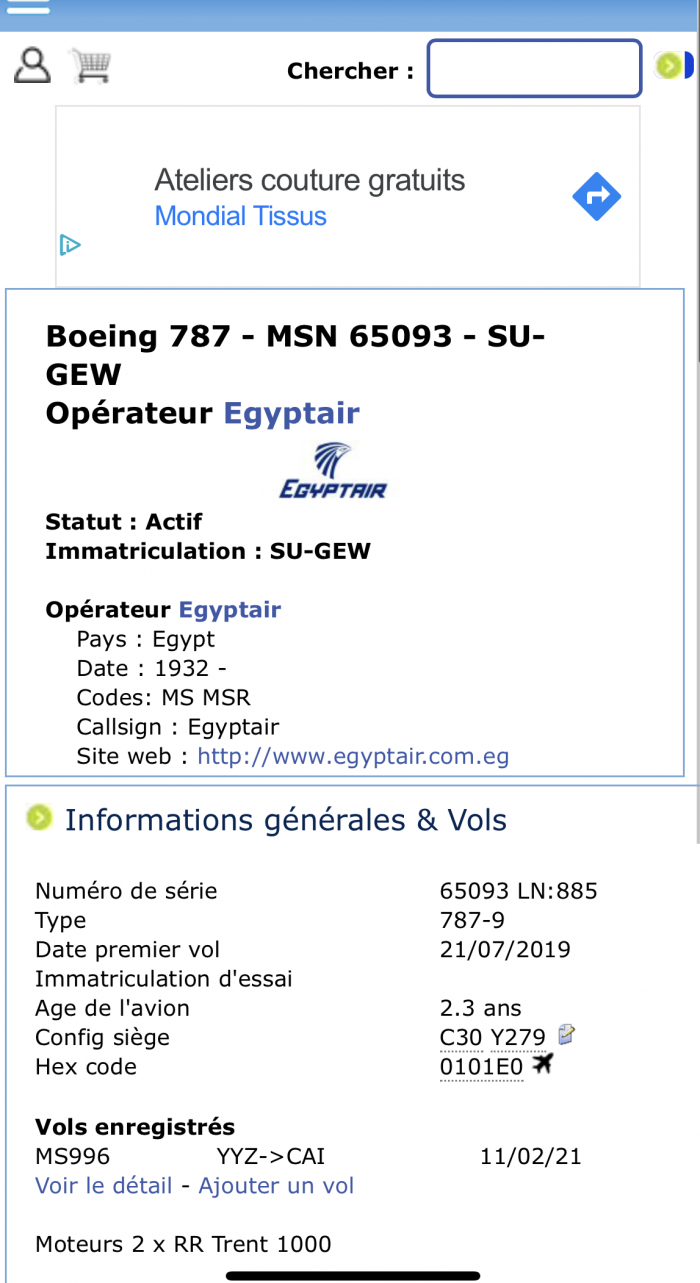
Task: Visit the egyptair.com.eg website link
Action: [353, 756]
